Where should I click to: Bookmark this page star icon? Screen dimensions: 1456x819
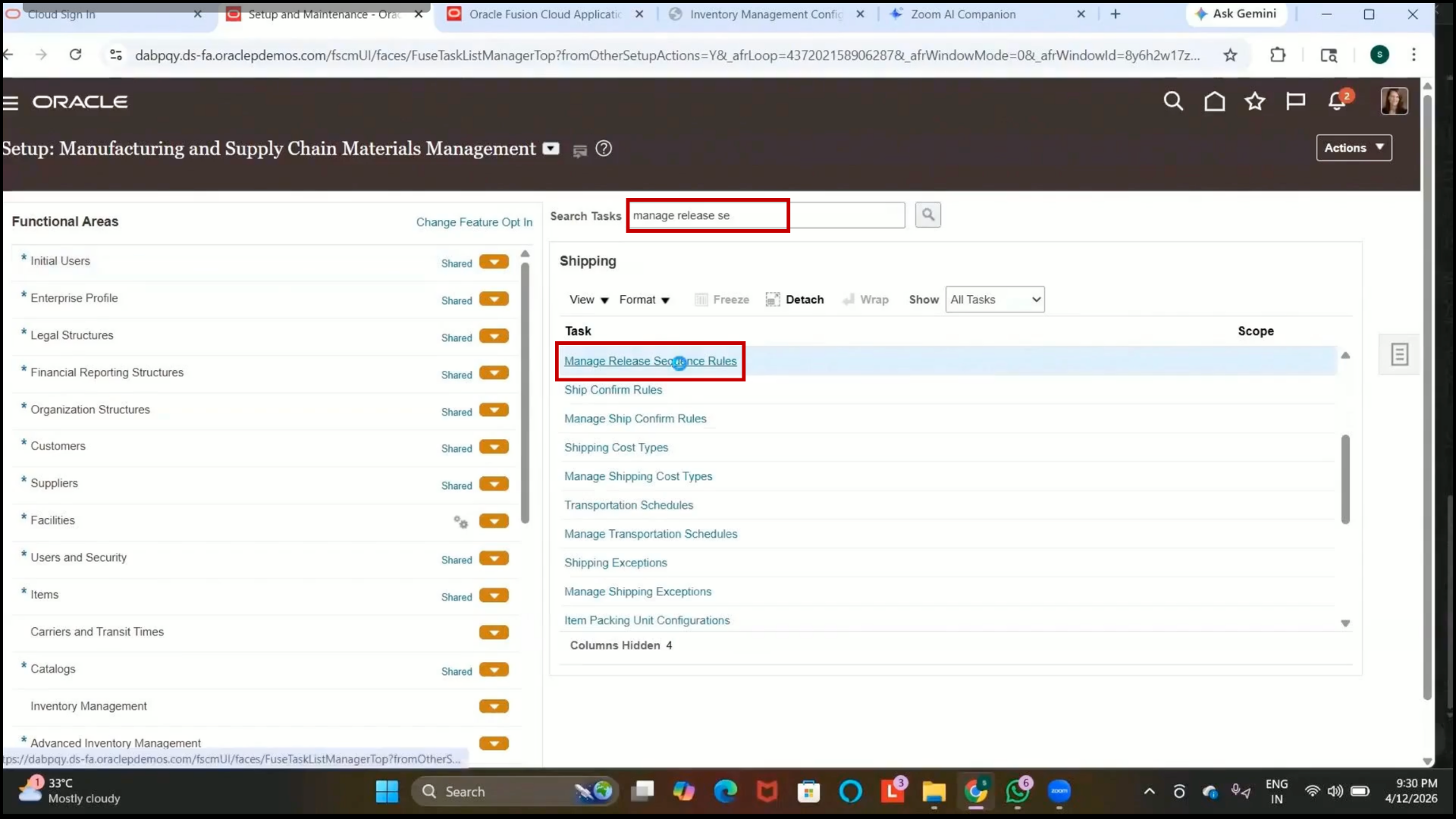point(1230,55)
